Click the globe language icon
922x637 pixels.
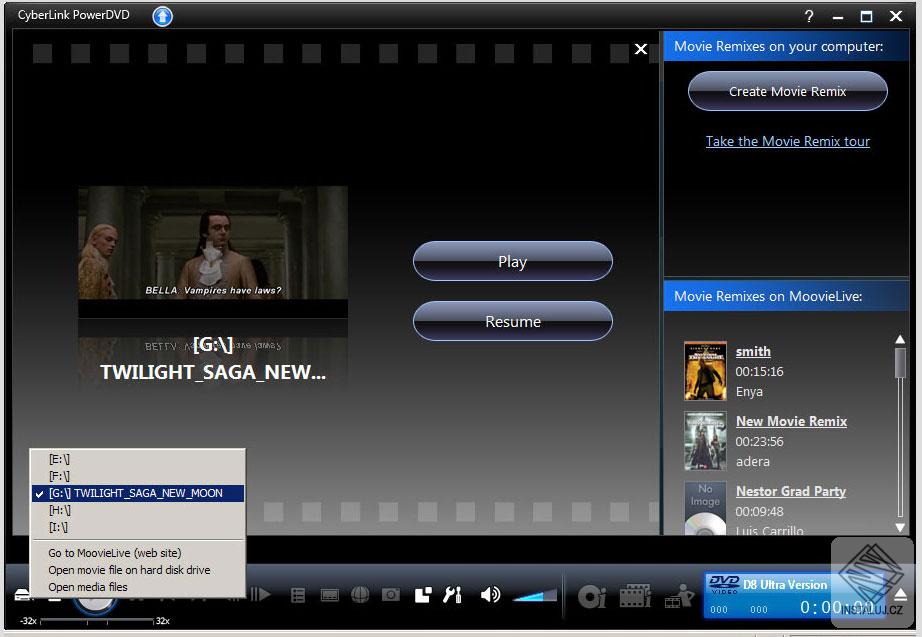360,595
